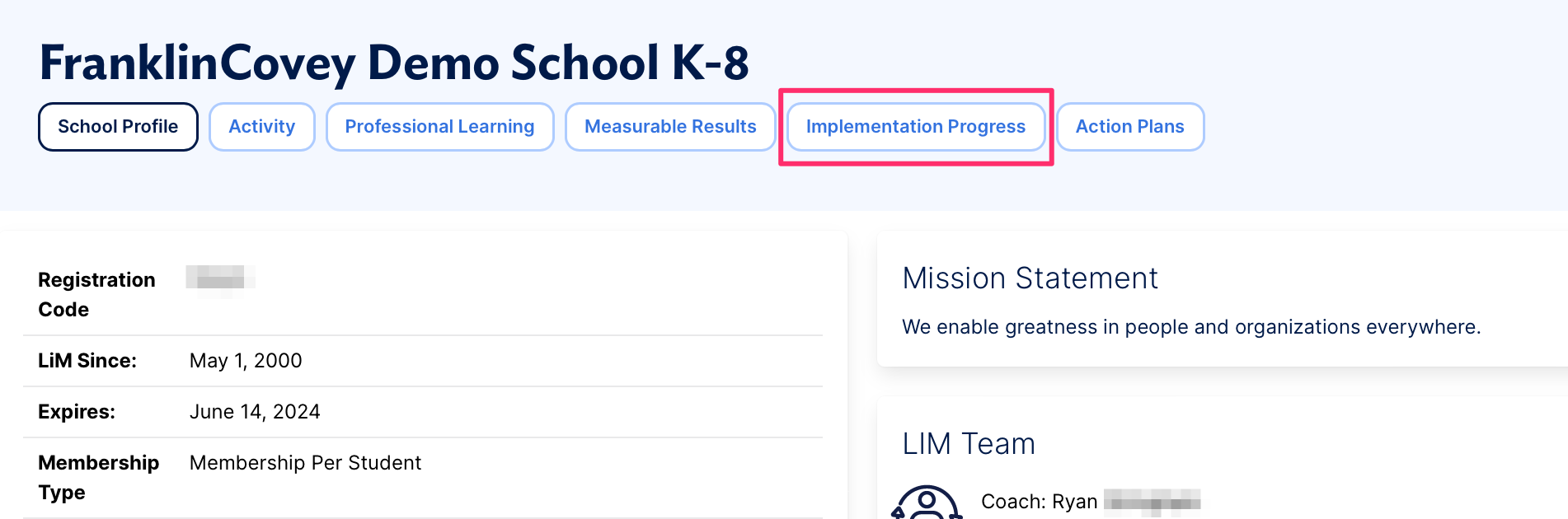Click the Mission Statement heading
This screenshot has height=519, width=1568.
(x=1030, y=278)
